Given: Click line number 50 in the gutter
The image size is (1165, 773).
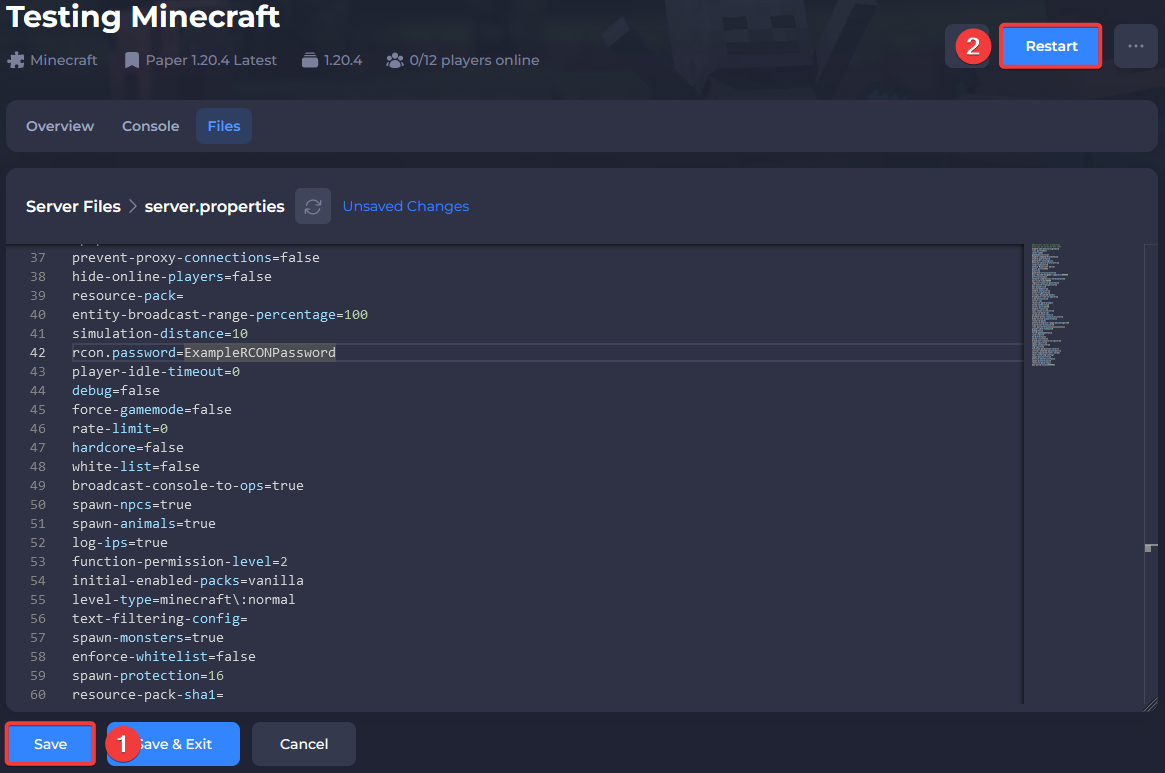Looking at the screenshot, I should tap(37, 504).
